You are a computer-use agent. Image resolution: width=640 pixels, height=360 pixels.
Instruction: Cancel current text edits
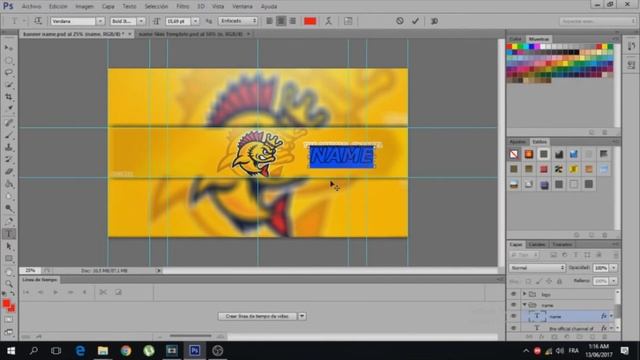[x=400, y=21]
